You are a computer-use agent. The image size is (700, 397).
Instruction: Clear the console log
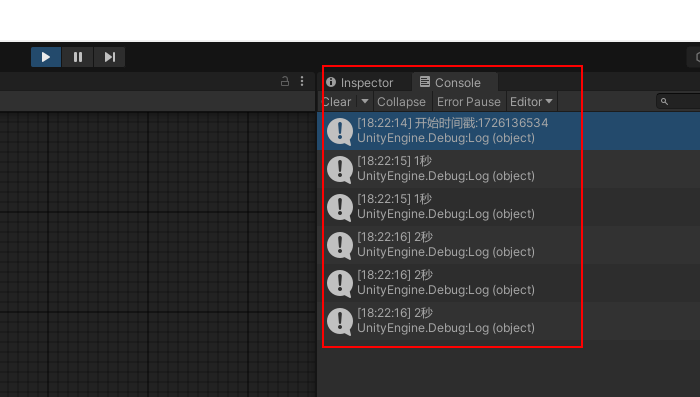coord(337,102)
